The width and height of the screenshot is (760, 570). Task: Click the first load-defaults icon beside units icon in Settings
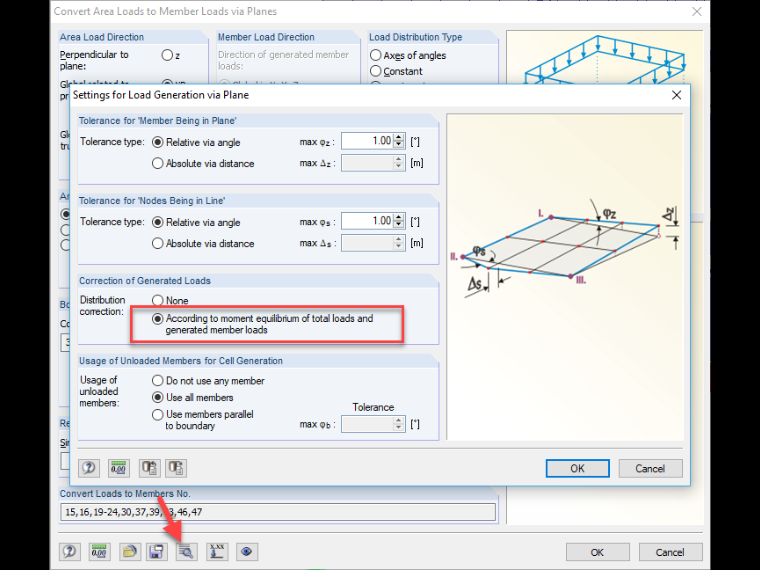[149, 468]
